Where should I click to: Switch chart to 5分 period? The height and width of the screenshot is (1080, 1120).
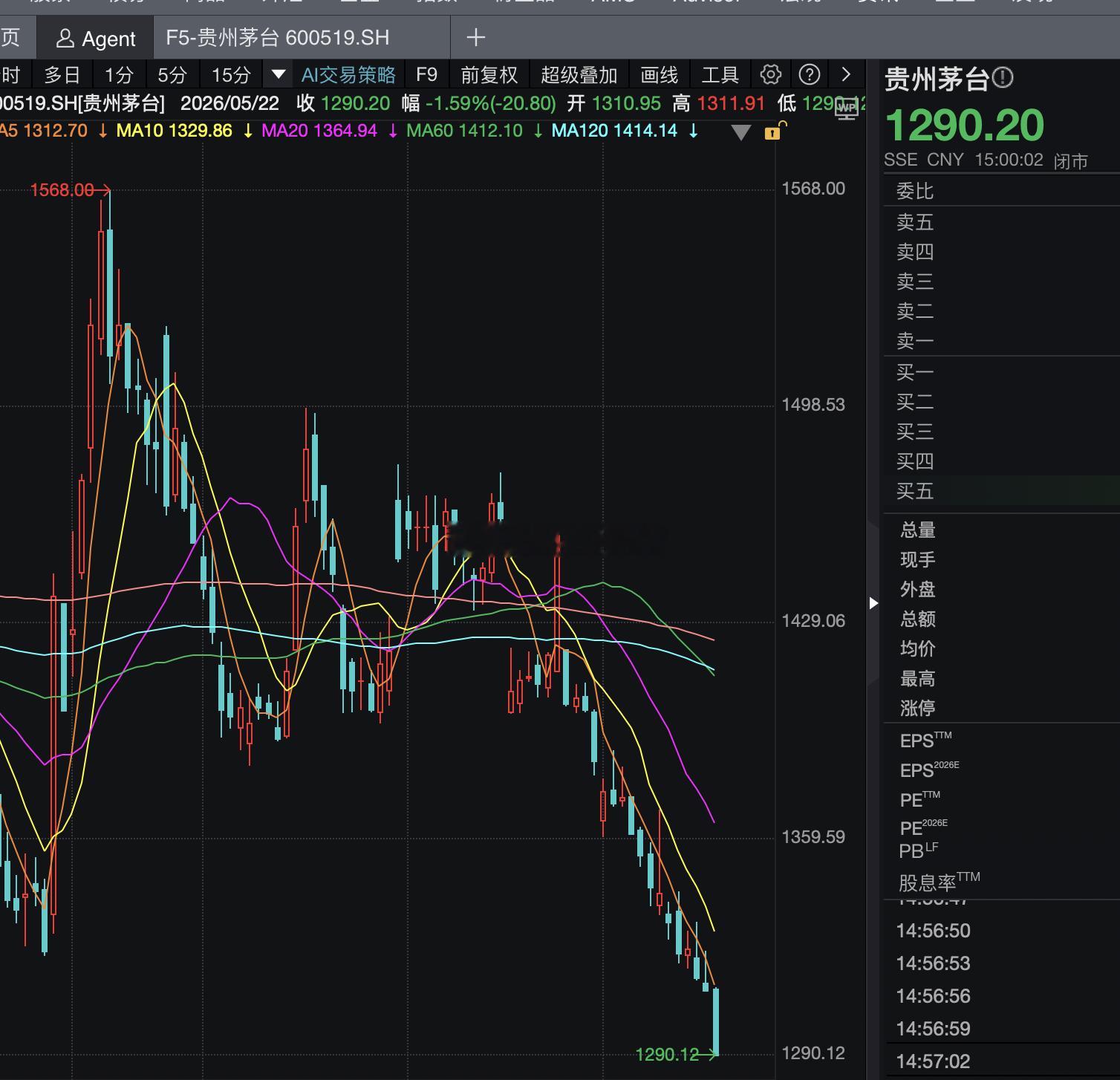(172, 75)
